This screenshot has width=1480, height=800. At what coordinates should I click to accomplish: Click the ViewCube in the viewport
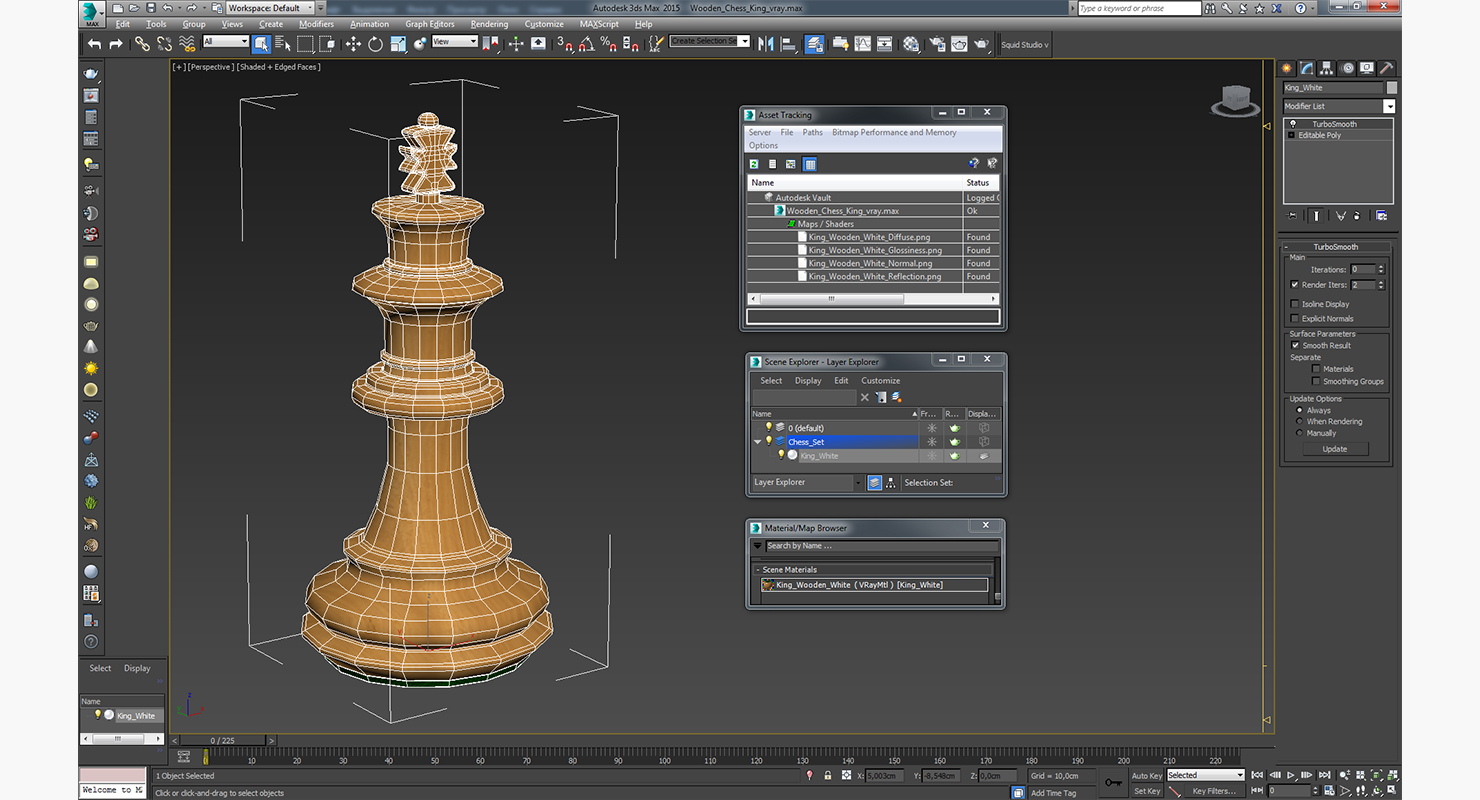(1236, 100)
